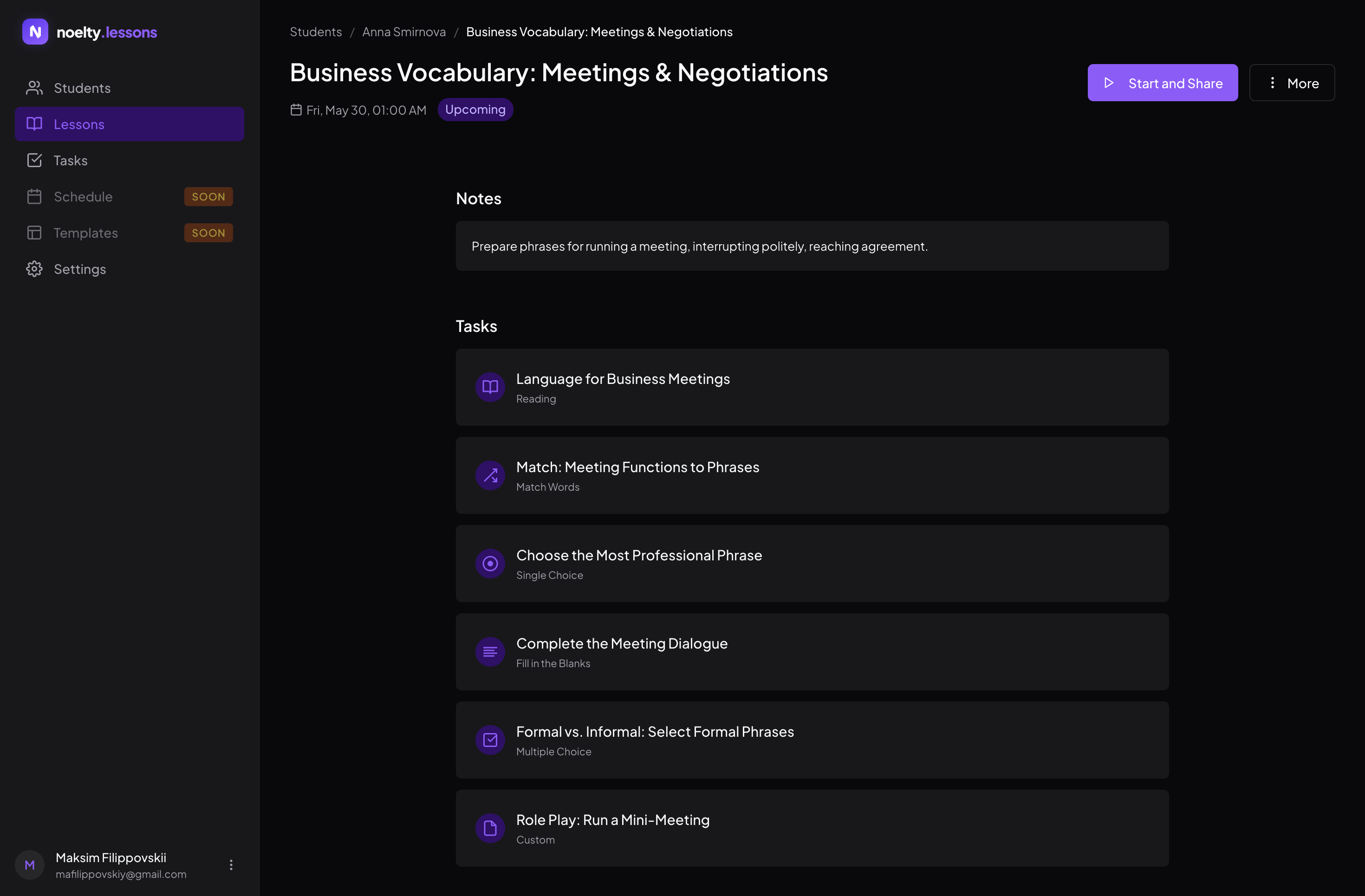The width and height of the screenshot is (1365, 896).
Task: Open the Settings page
Action: (130, 268)
